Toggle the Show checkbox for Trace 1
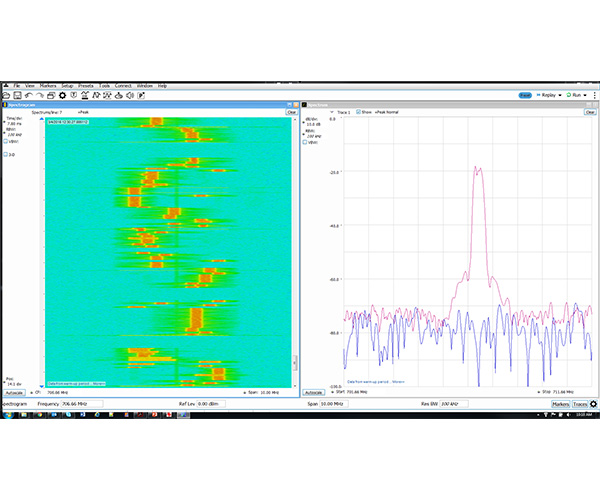Viewport: 600px width, 500px height. pos(358,112)
